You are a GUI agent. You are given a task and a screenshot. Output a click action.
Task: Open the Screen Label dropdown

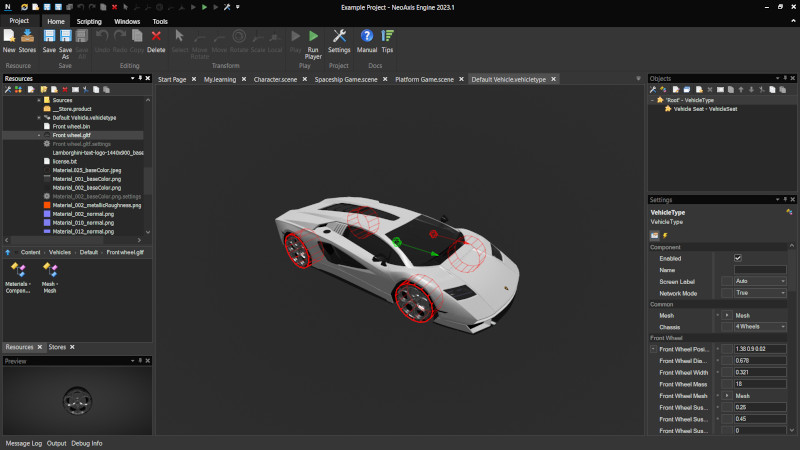coord(760,281)
